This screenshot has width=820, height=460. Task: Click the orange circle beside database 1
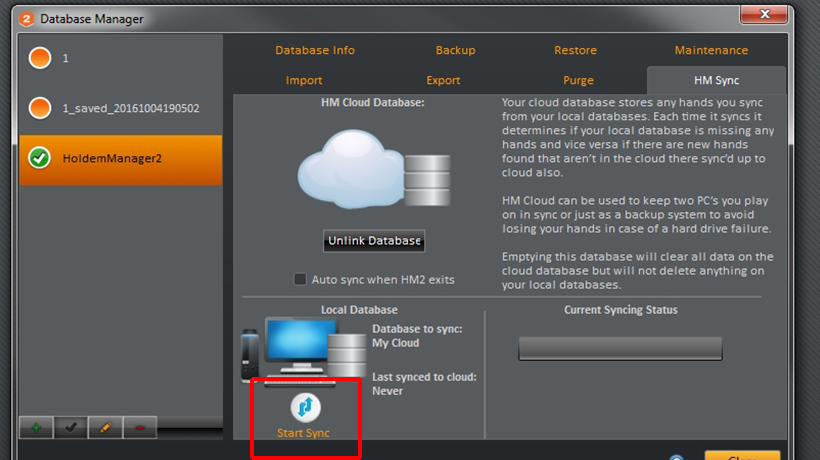[x=40, y=58]
